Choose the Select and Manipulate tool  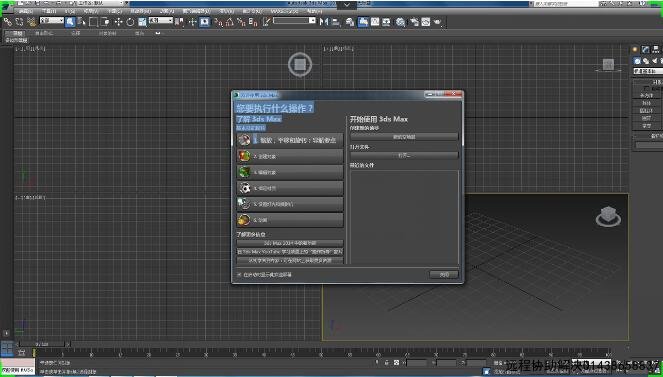pos(192,22)
